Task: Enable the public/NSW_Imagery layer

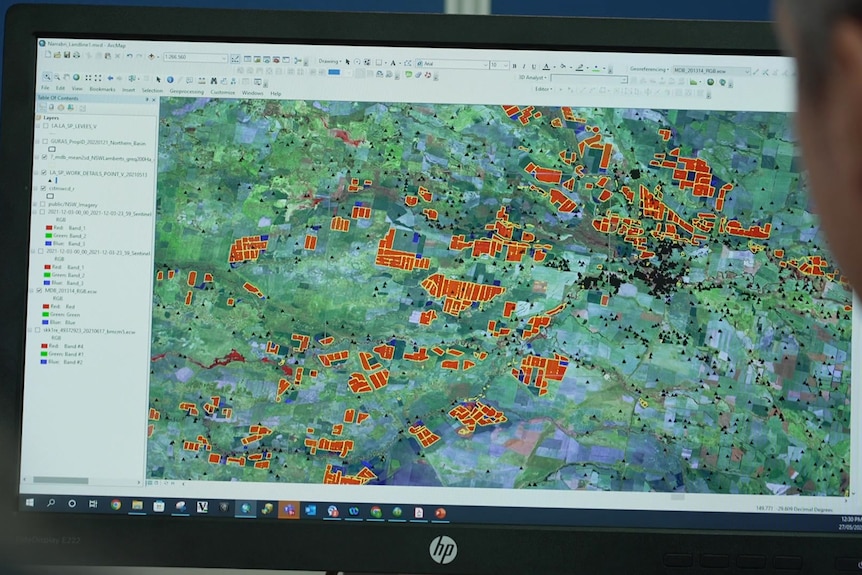Action: click(42, 204)
